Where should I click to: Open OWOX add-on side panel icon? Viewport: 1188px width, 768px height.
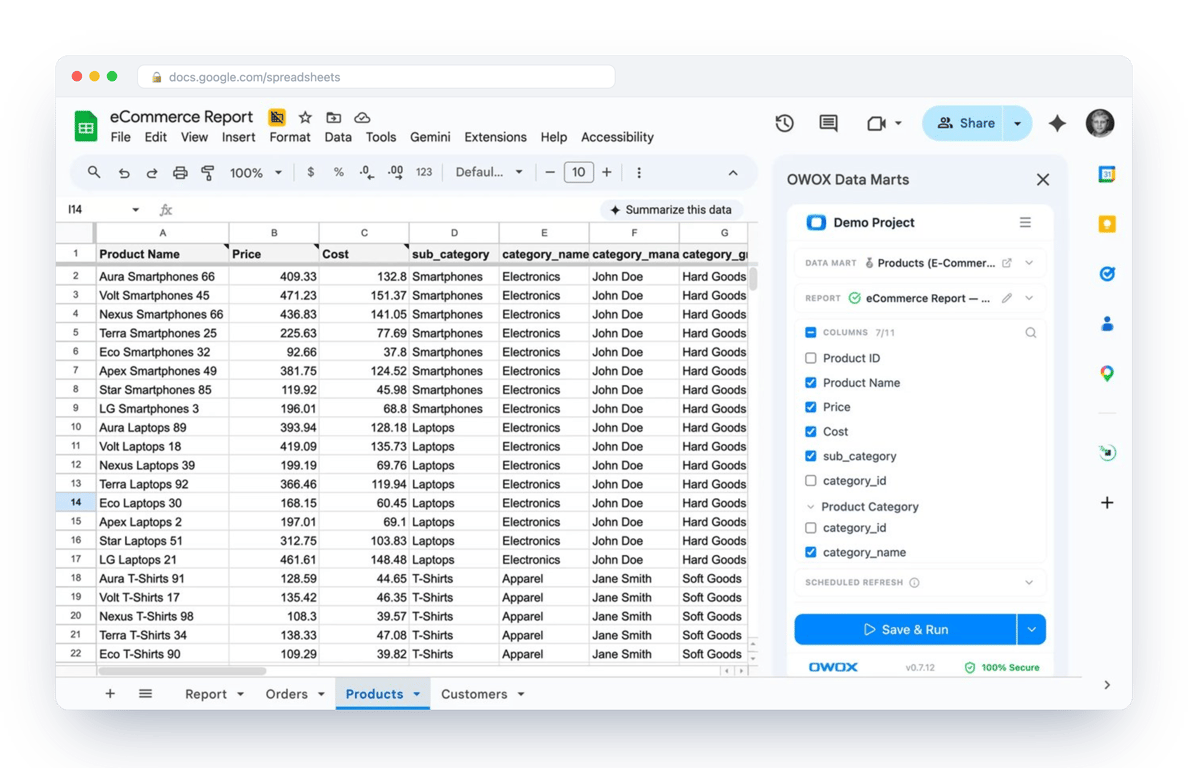tap(1107, 453)
